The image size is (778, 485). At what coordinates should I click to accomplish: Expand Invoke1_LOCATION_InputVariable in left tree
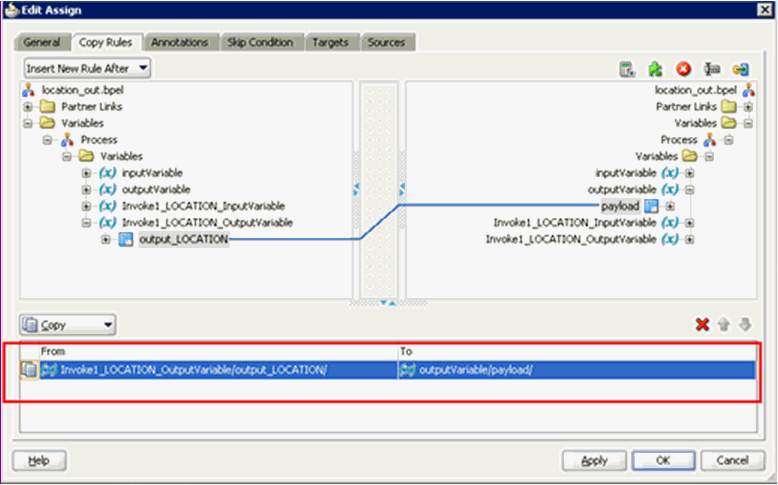(86, 206)
